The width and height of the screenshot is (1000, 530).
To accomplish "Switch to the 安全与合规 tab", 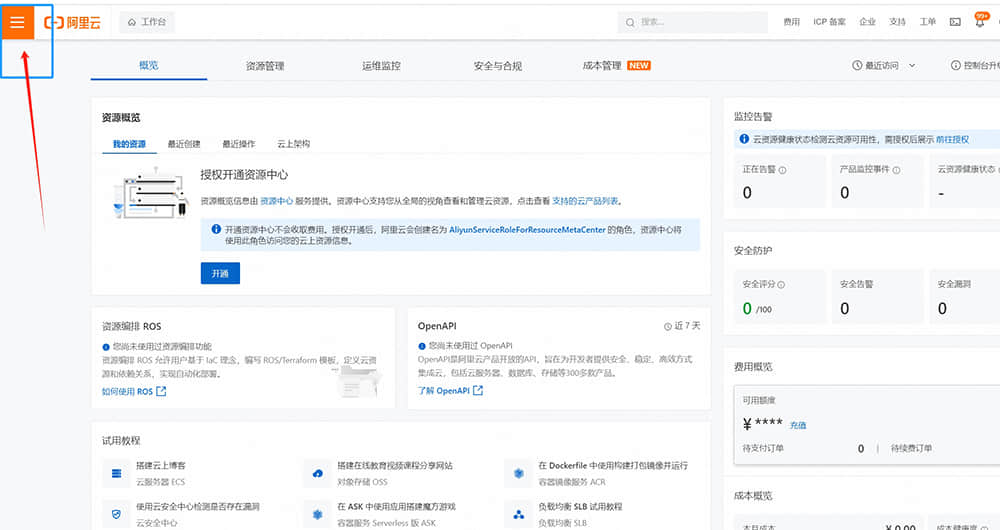I will pos(497,66).
